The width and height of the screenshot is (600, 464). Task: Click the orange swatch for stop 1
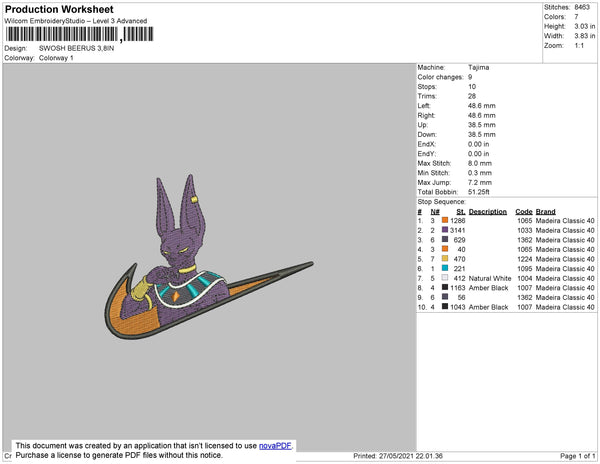445,220
